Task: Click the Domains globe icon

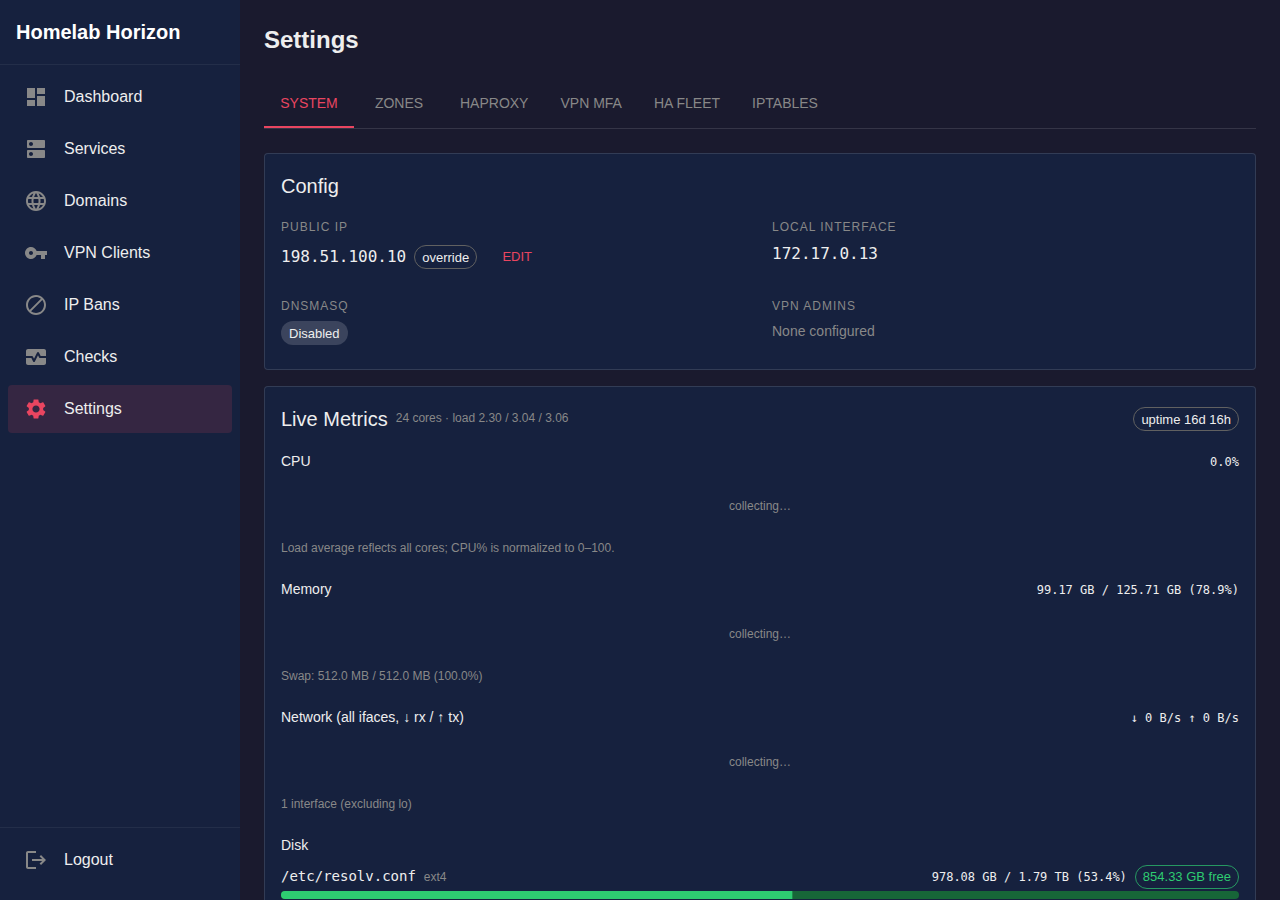Action: pos(36,201)
